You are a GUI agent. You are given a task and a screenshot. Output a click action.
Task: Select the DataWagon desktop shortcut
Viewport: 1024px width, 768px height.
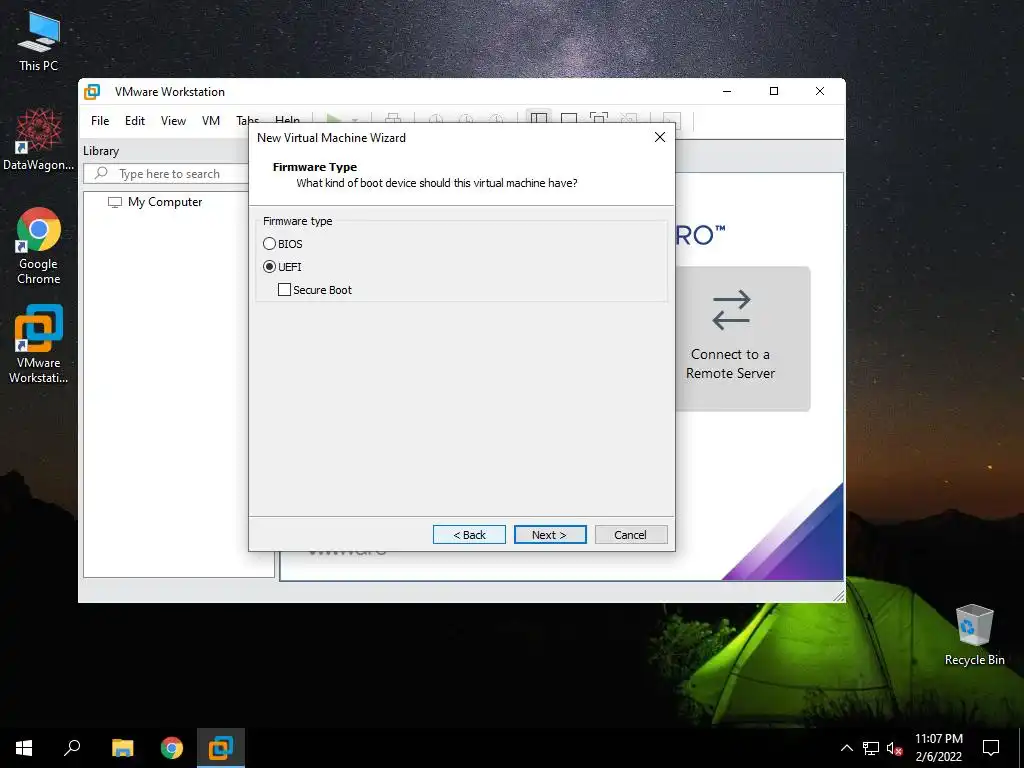click(x=39, y=140)
